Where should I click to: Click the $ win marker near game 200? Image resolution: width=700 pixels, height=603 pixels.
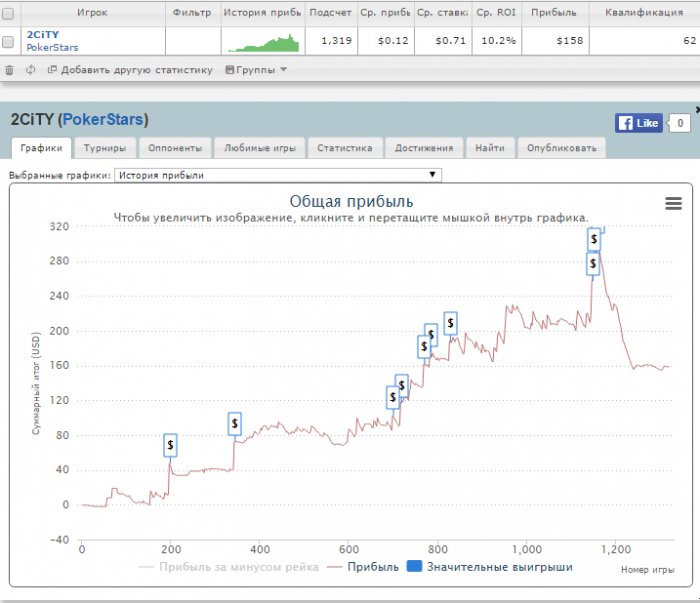[x=170, y=445]
